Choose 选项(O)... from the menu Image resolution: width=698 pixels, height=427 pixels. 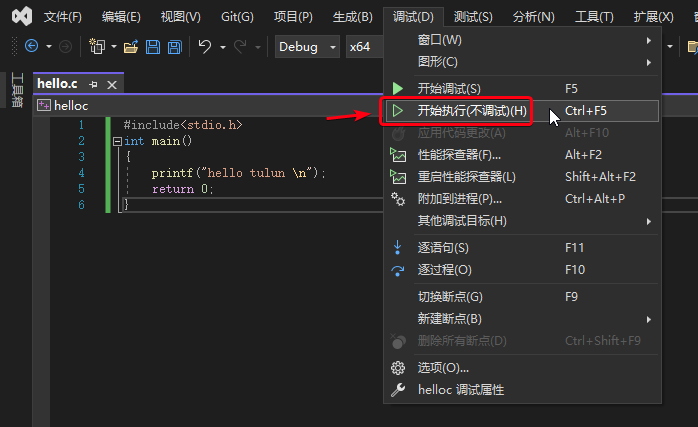click(522, 368)
